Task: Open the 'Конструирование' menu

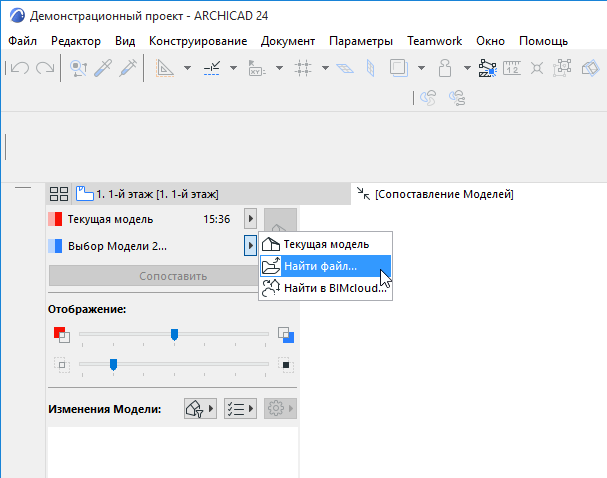Action: [198, 41]
